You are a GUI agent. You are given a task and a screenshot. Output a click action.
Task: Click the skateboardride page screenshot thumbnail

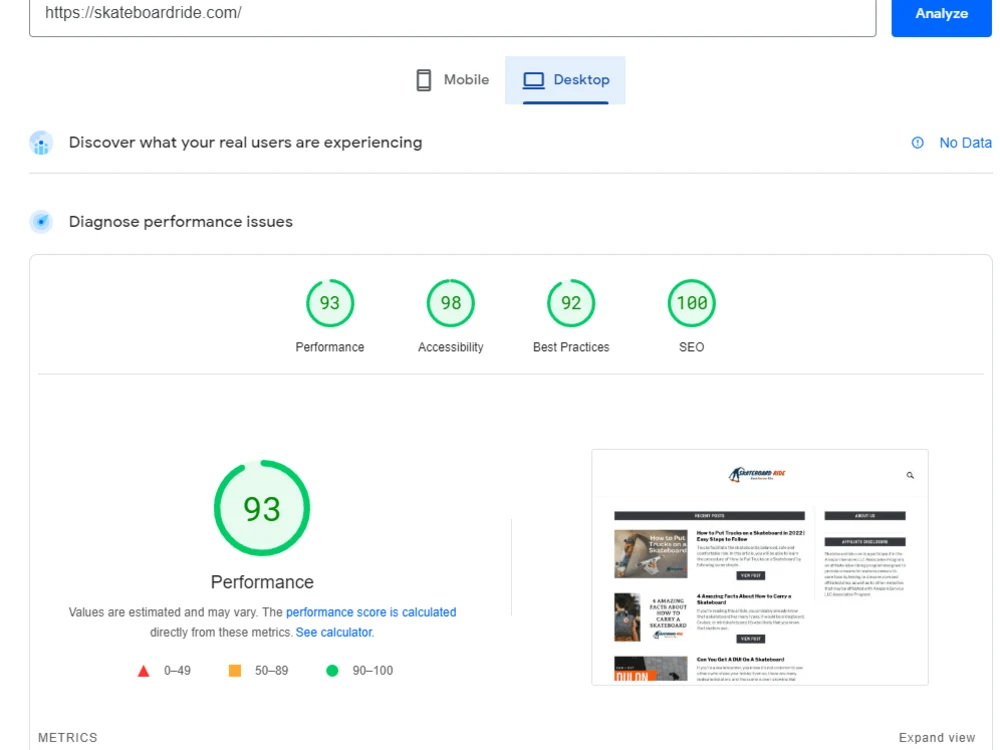click(760, 567)
